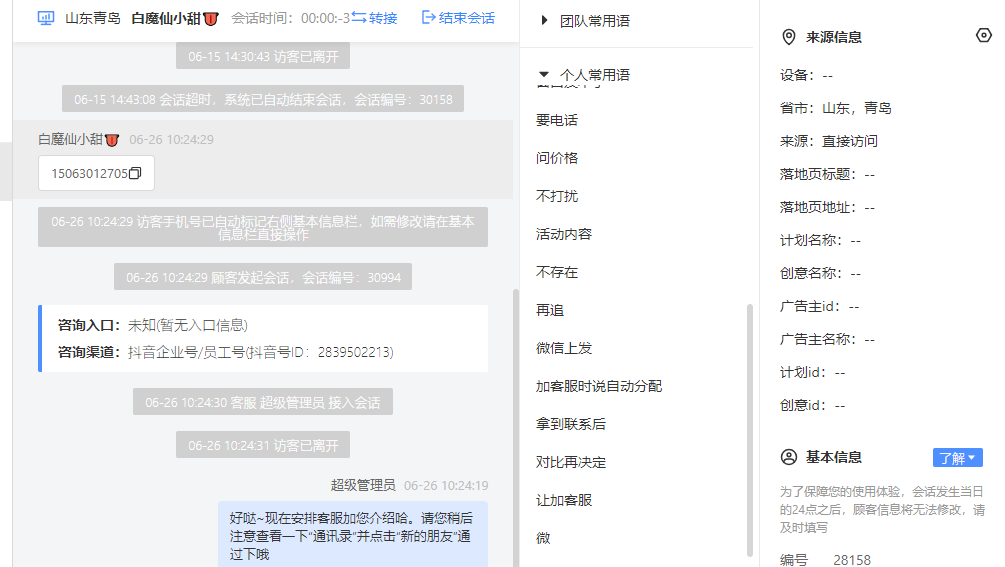Click the 来源：直接访问 field
The height and width of the screenshot is (567, 1005).
coord(829,141)
